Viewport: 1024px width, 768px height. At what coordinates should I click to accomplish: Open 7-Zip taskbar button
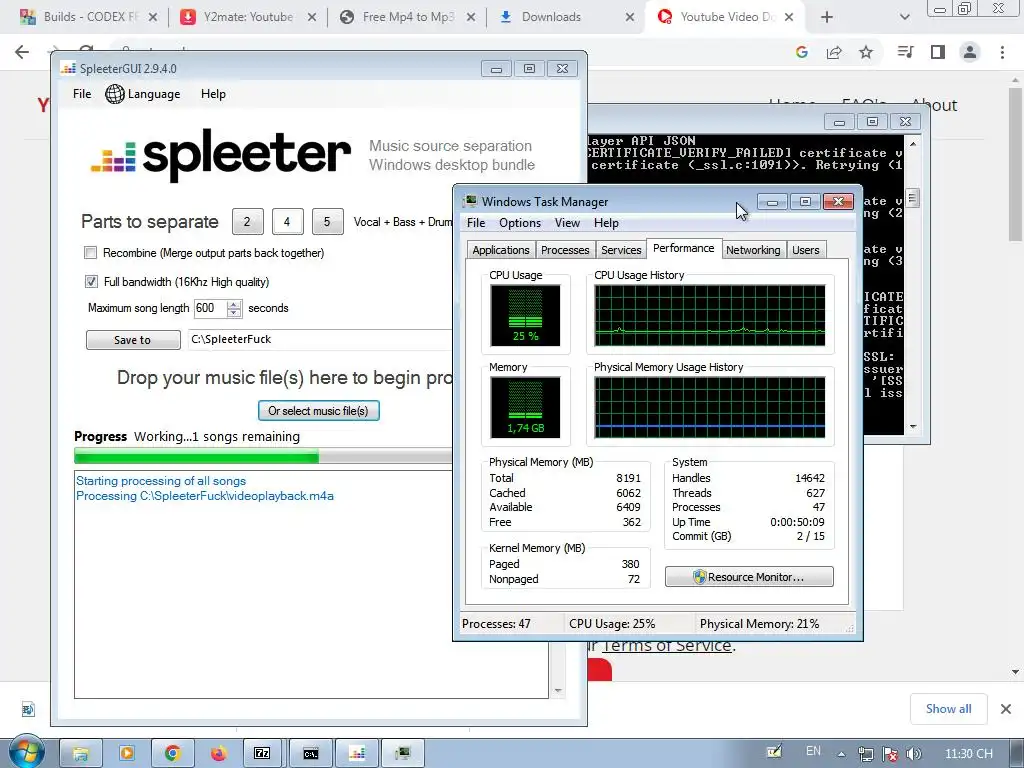[263, 754]
